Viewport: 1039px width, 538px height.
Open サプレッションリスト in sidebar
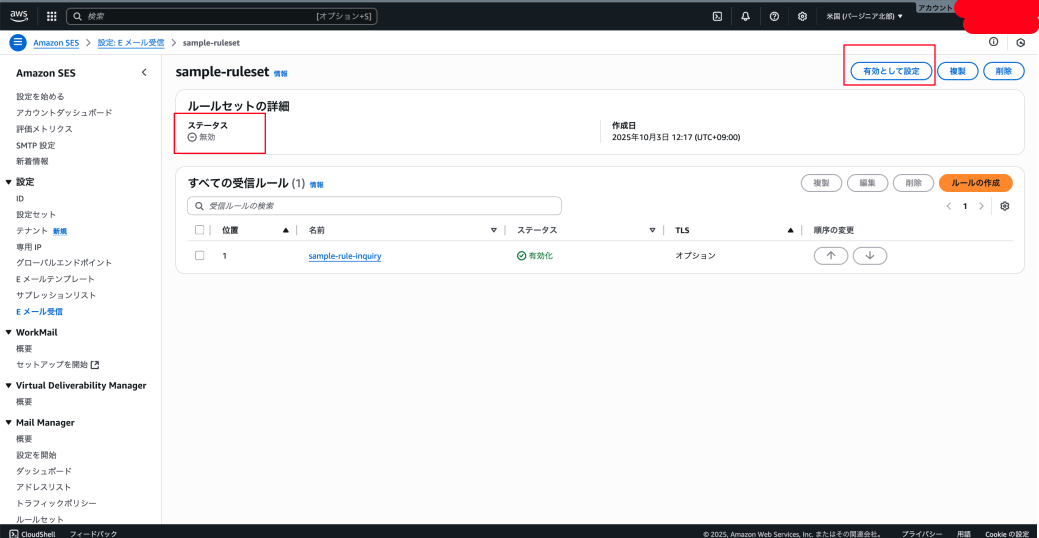[x=56, y=296]
